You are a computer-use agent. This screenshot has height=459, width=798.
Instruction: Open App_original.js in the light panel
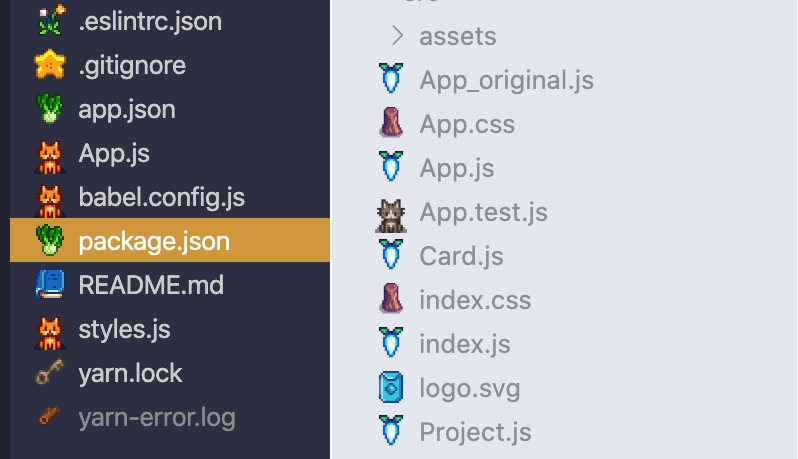tap(506, 80)
